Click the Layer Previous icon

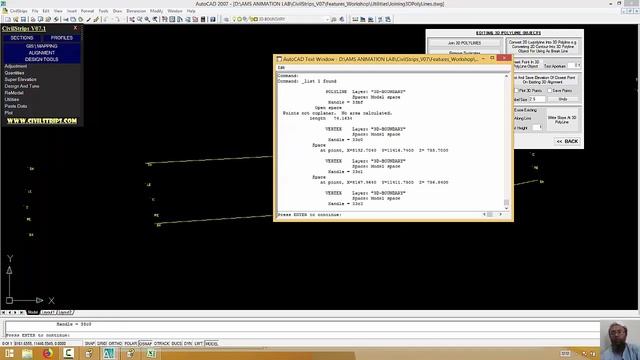tap(342, 19)
